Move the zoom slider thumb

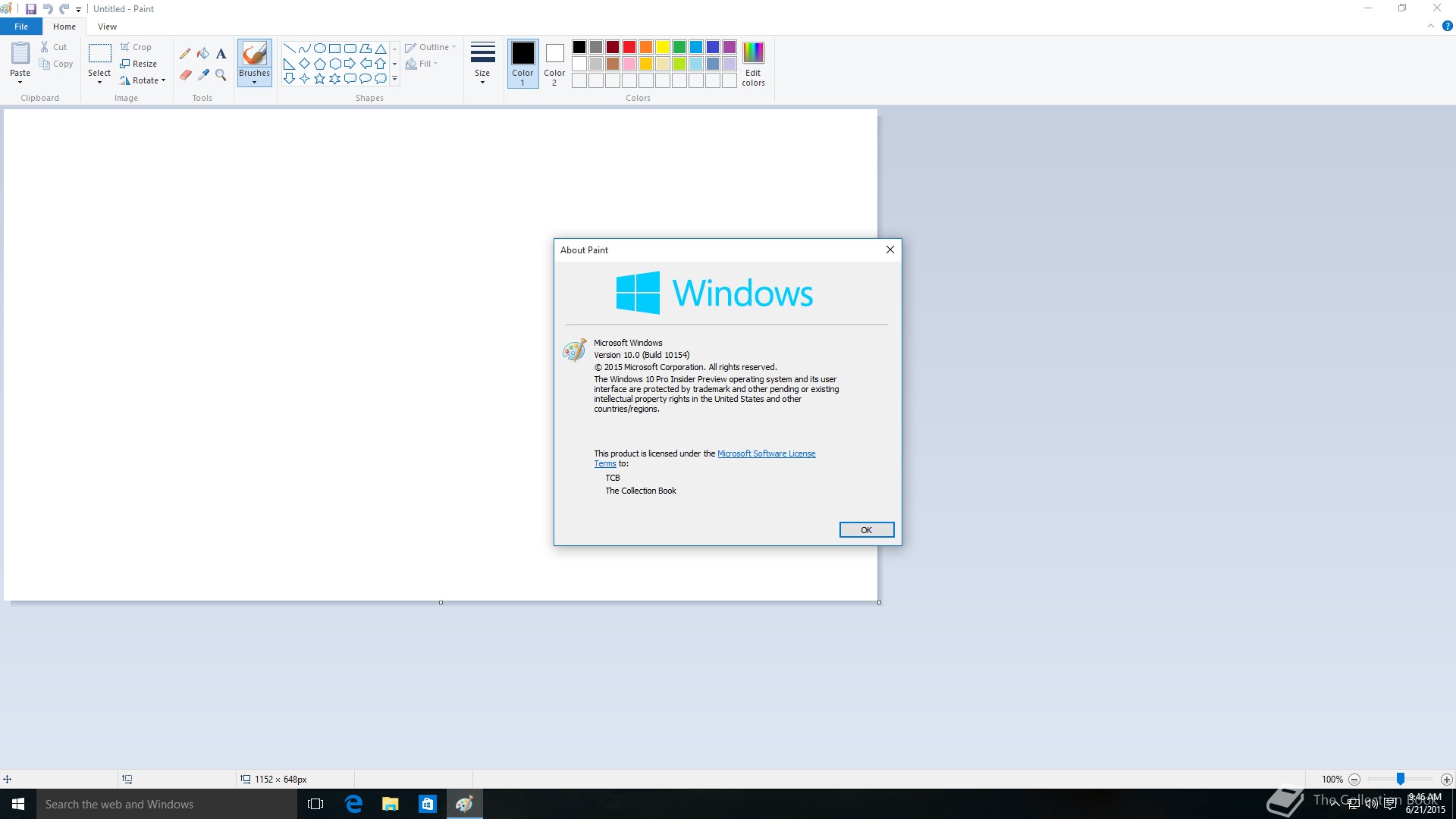(x=1401, y=779)
